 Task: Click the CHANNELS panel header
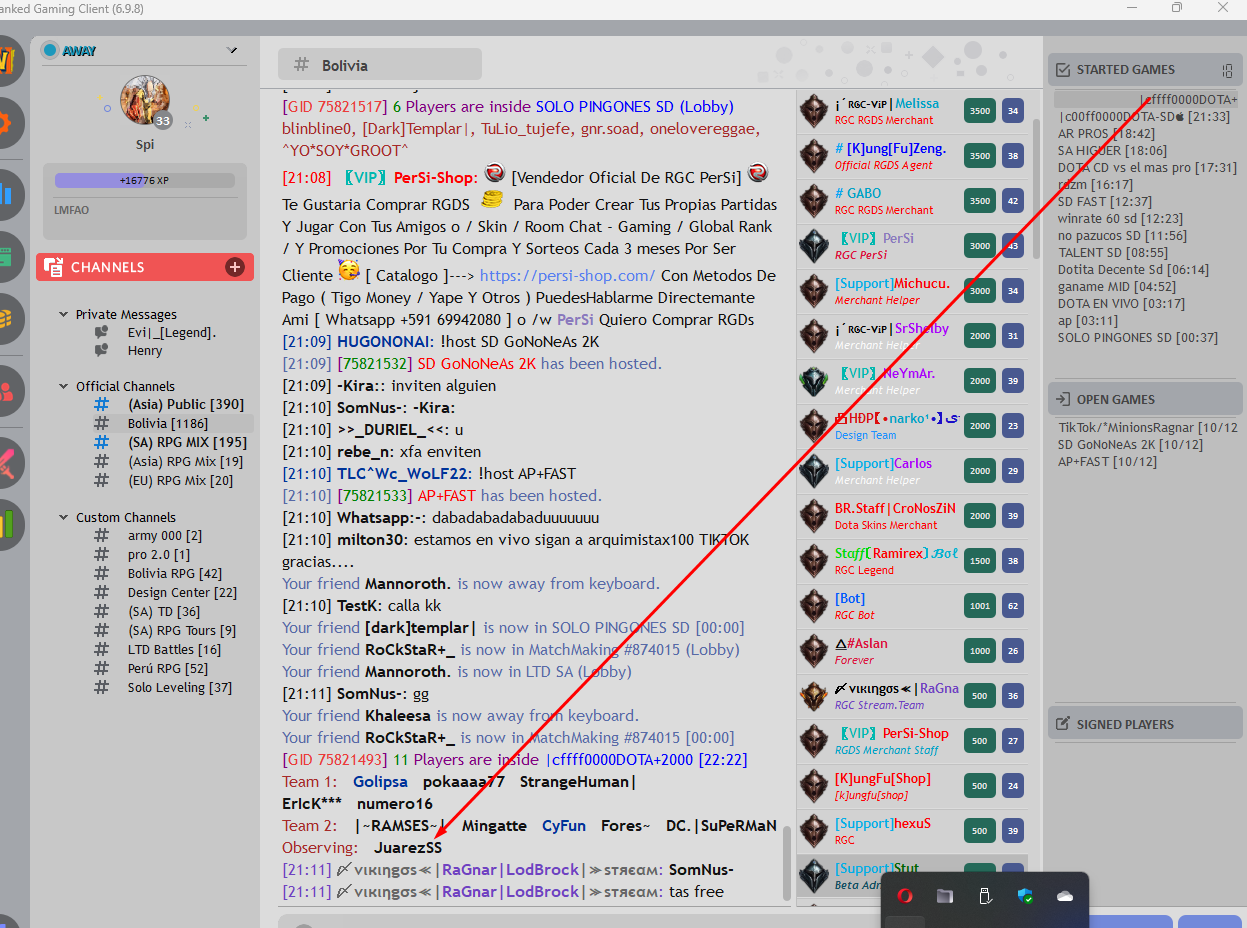coord(145,267)
